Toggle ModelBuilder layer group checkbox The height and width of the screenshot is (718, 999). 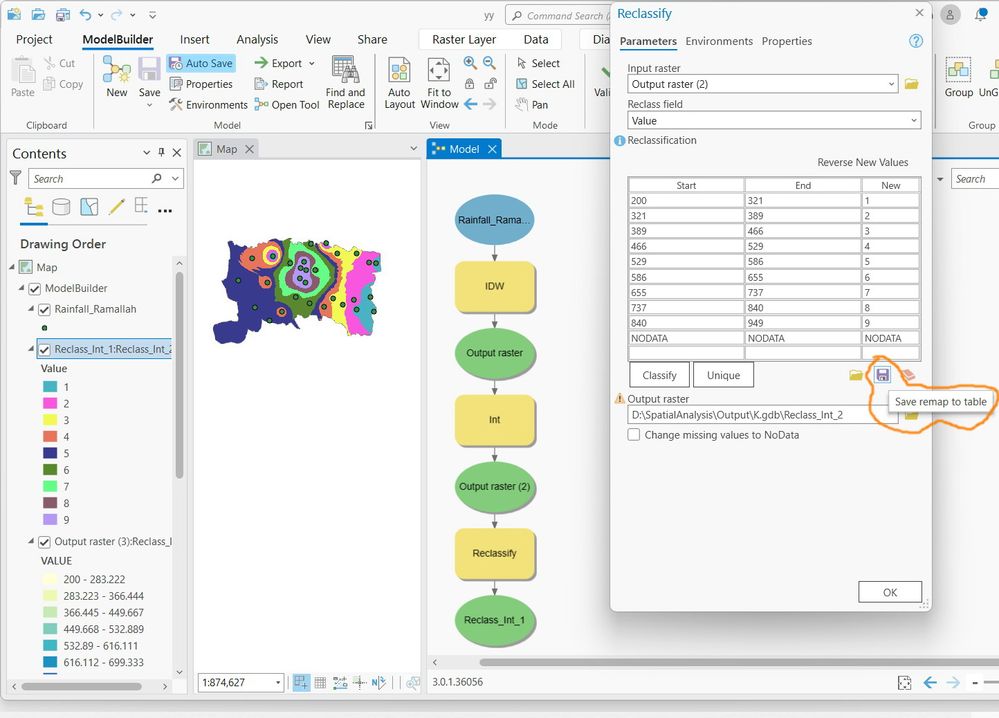pyautogui.click(x=35, y=289)
